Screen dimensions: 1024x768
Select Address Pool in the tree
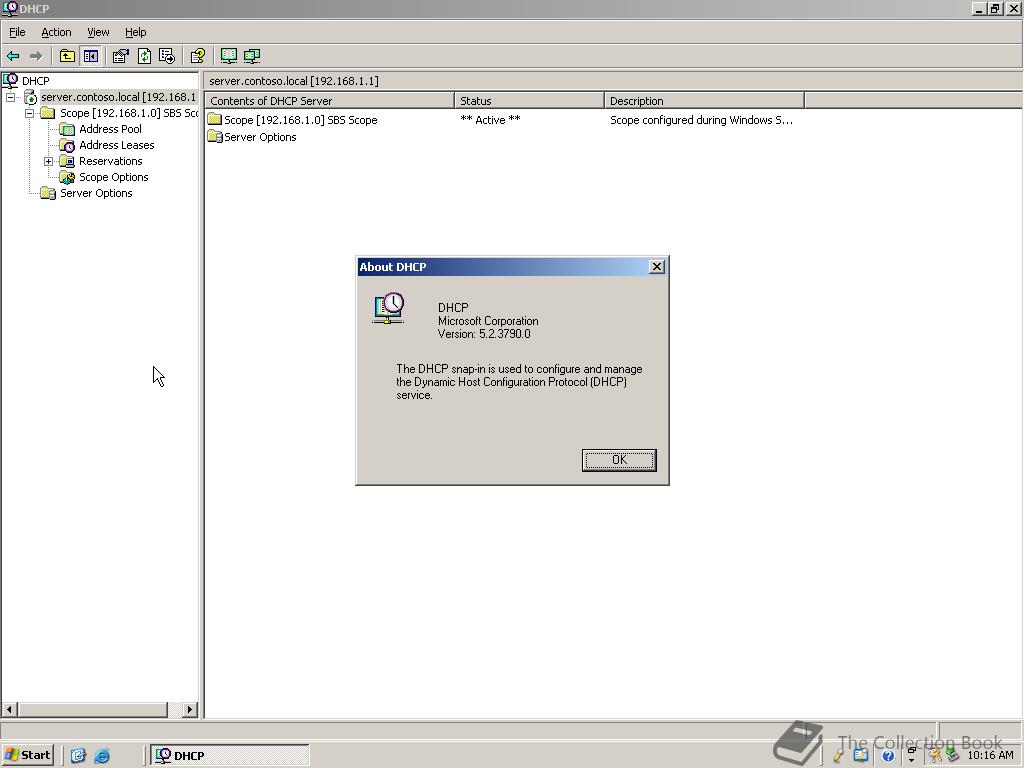[110, 129]
